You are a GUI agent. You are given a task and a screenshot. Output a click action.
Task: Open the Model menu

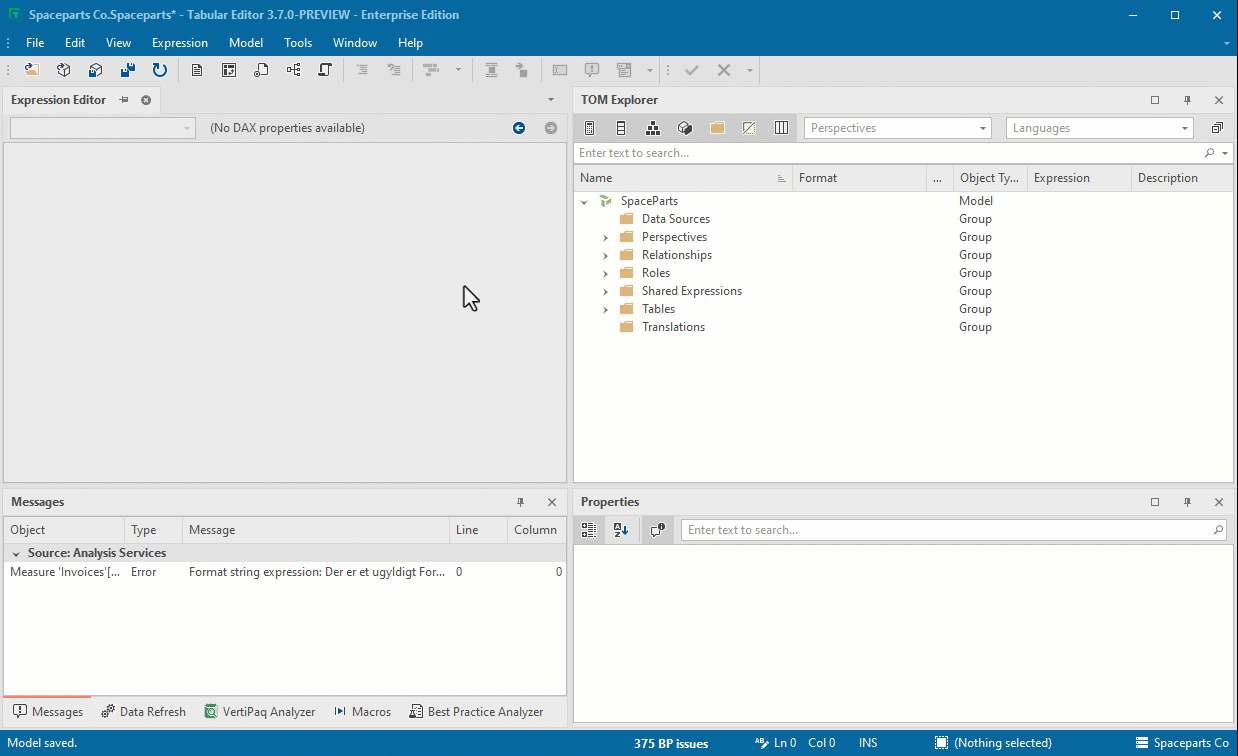pyautogui.click(x=245, y=42)
